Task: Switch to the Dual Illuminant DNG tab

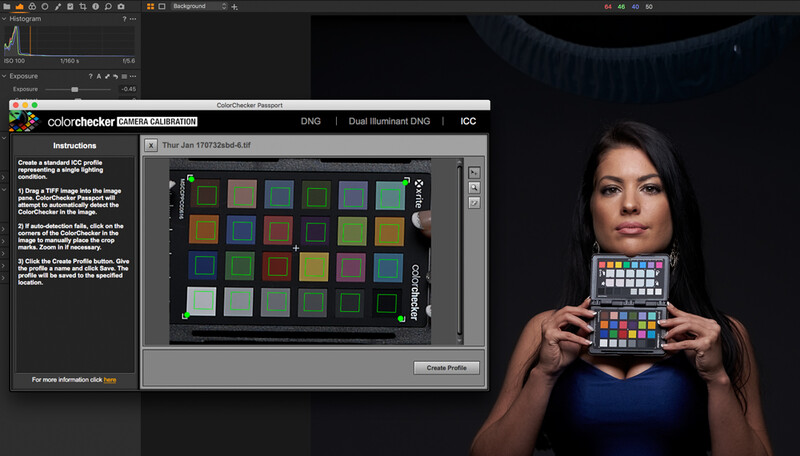Action: point(389,121)
